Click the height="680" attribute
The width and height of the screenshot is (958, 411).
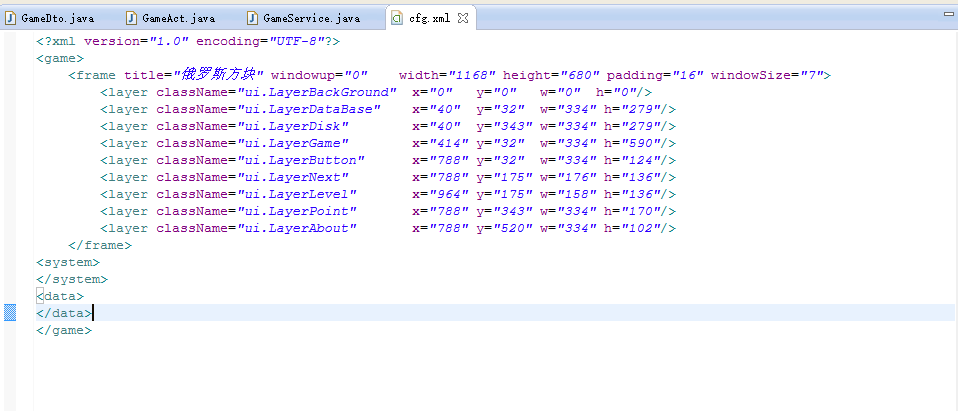(x=552, y=76)
